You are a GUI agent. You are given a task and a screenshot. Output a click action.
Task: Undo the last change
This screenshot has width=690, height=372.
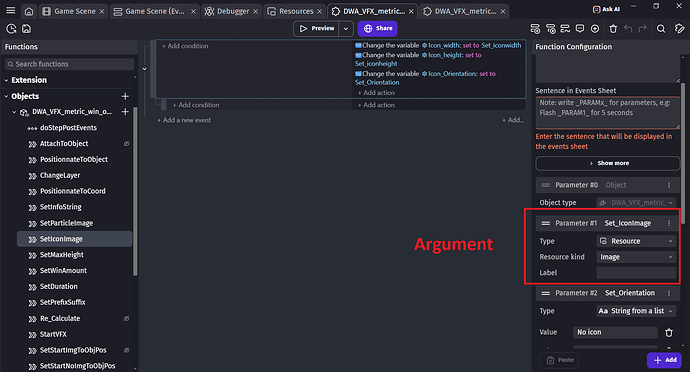pyautogui.click(x=628, y=29)
